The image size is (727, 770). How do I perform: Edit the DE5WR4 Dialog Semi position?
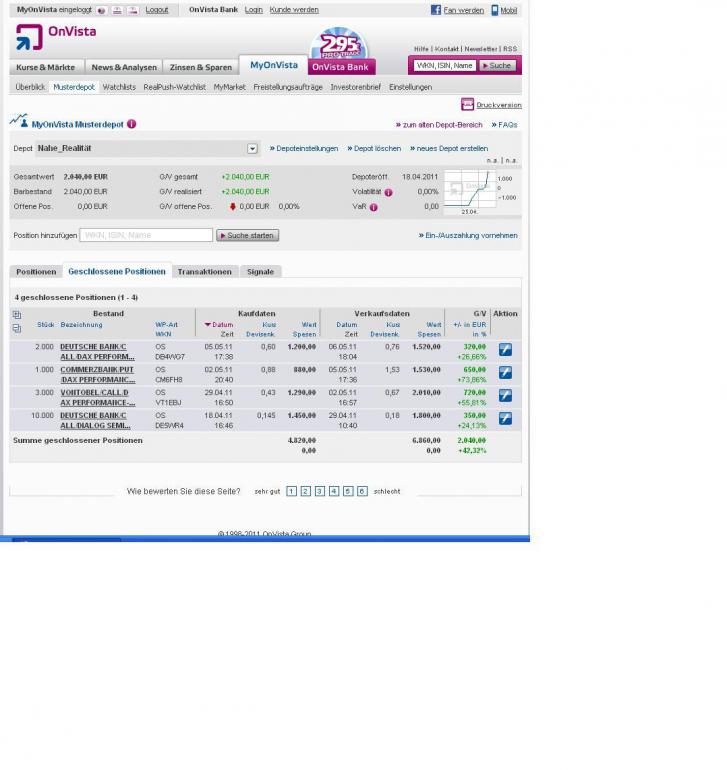tap(505, 418)
